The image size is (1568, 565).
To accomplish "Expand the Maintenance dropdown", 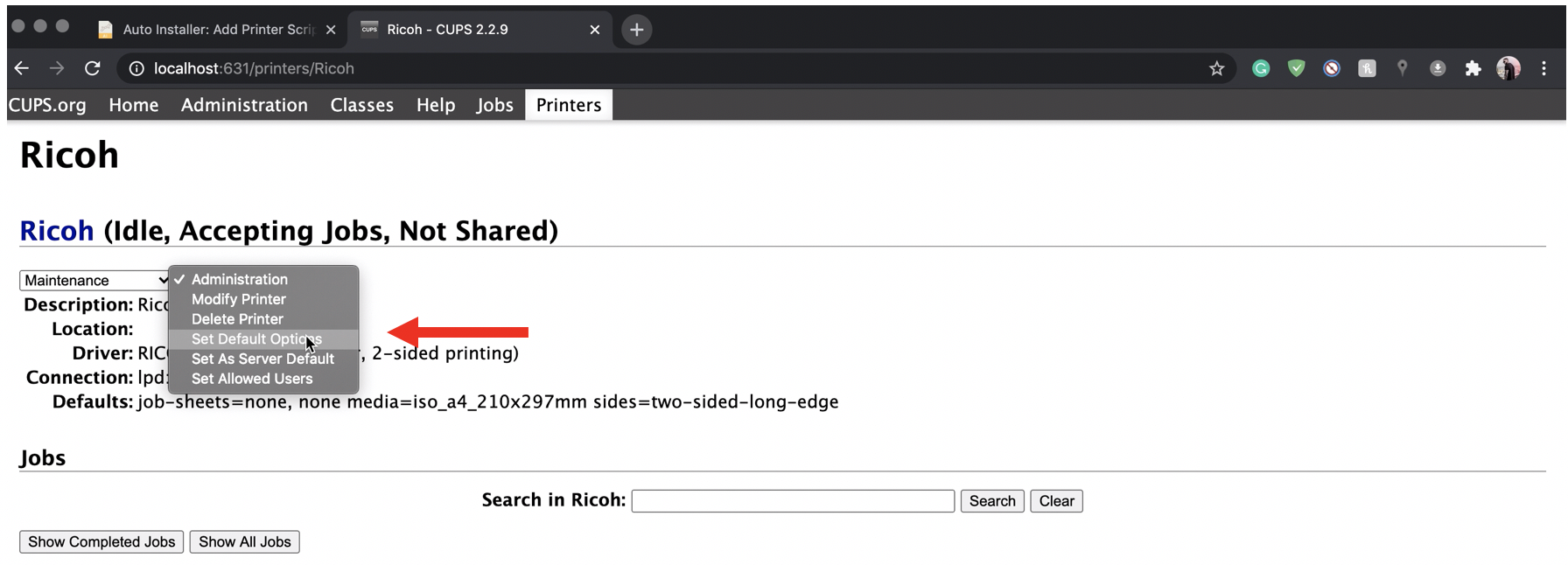I will point(94,280).
